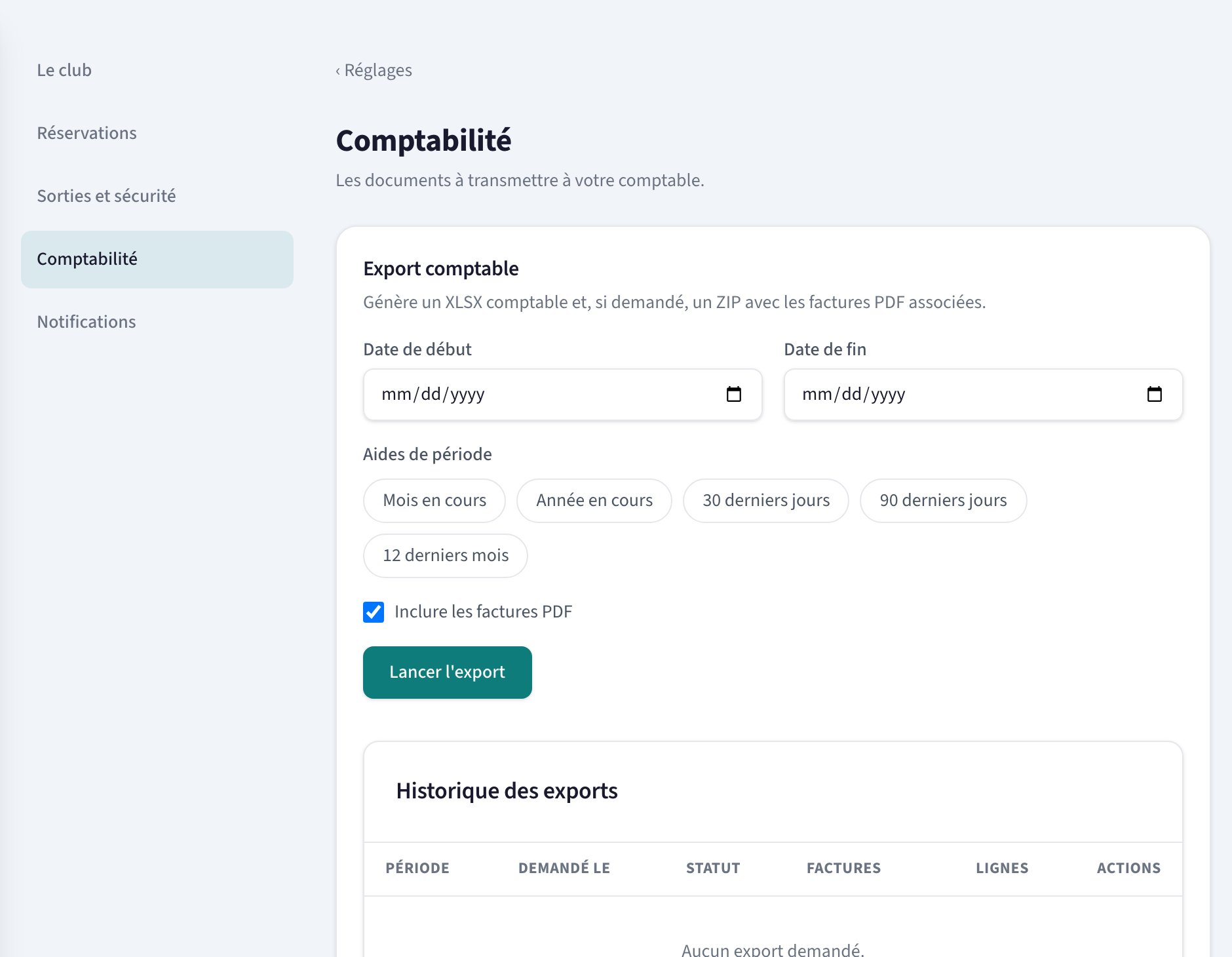This screenshot has height=957, width=1232.
Task: Choose the Mois en cours period
Action: [434, 501]
